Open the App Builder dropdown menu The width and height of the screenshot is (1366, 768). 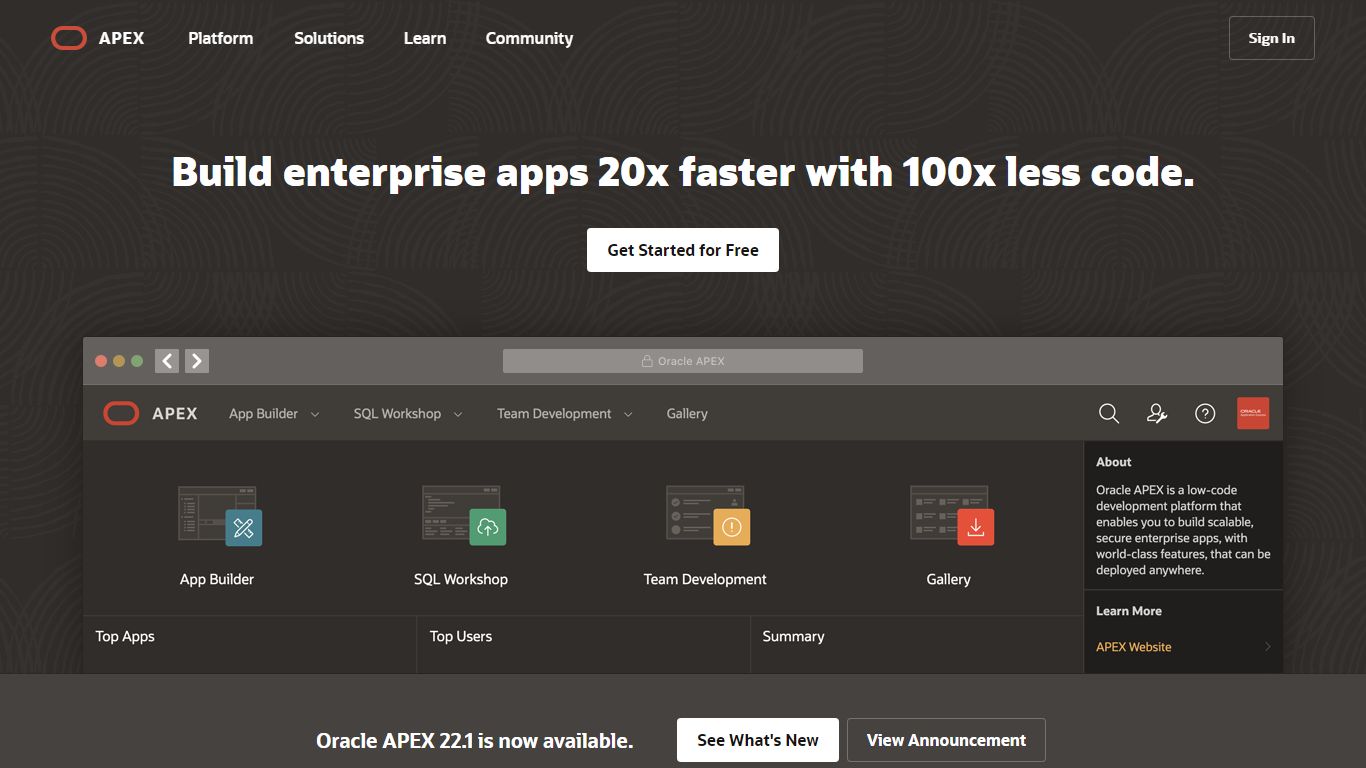pyautogui.click(x=274, y=413)
